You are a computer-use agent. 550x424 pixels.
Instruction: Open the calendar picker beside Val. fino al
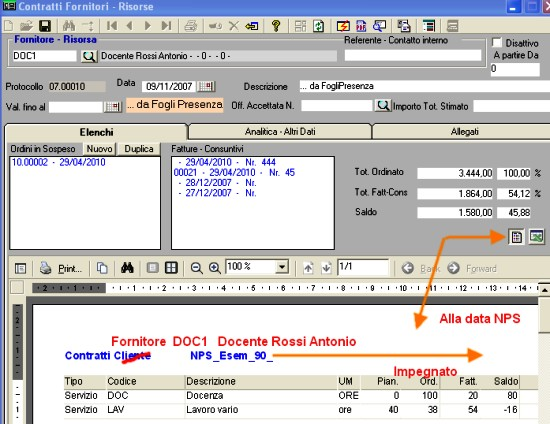[113, 107]
